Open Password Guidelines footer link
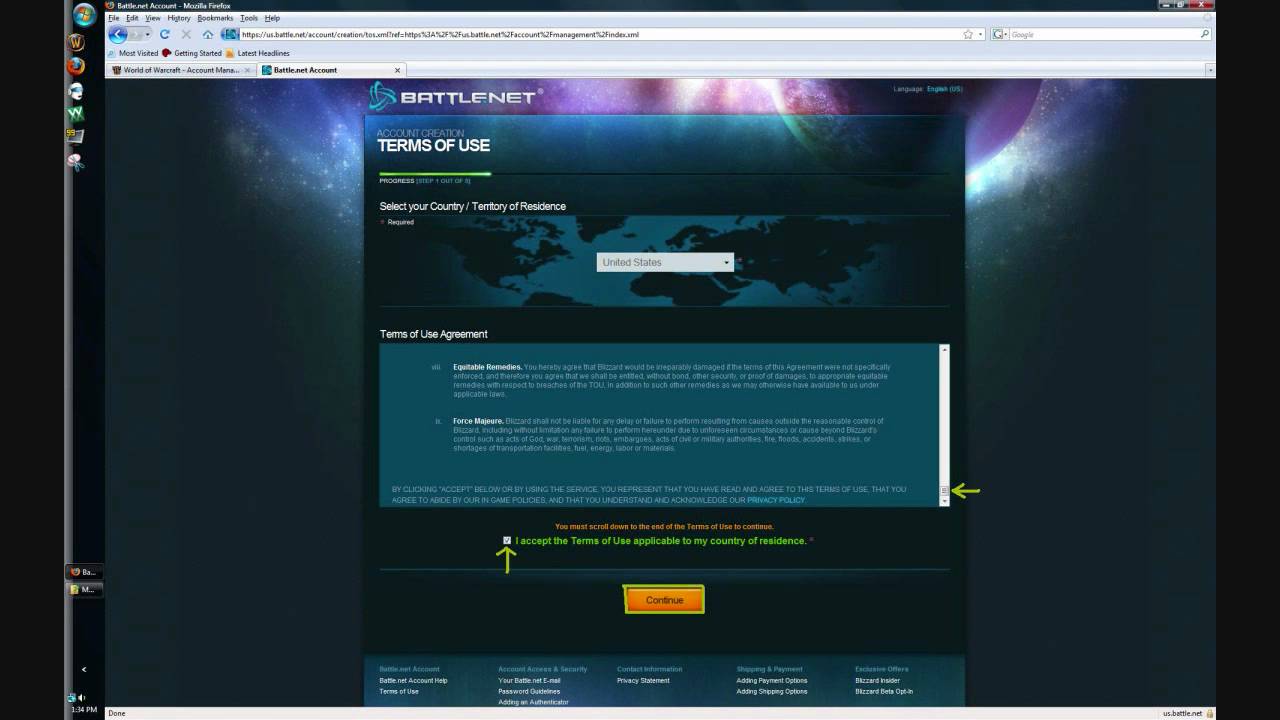Screen dimensions: 1280x720 click(529, 691)
